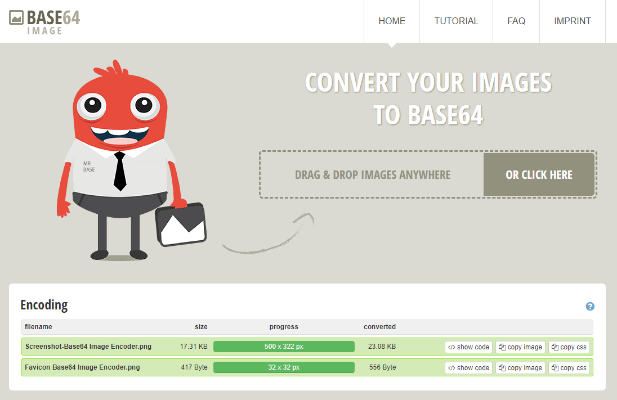This screenshot has height=400, width=617.
Task: Go to the Home tab
Action: point(391,21)
